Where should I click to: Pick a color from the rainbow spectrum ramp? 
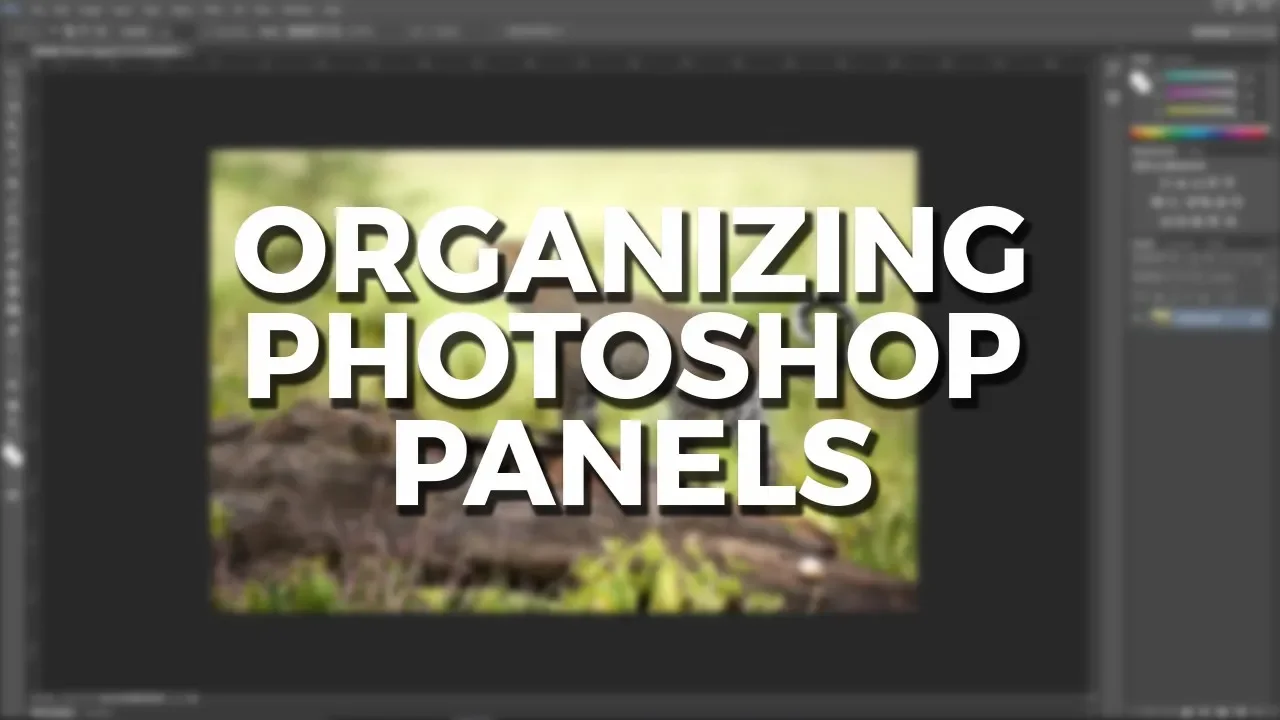[x=1198, y=133]
